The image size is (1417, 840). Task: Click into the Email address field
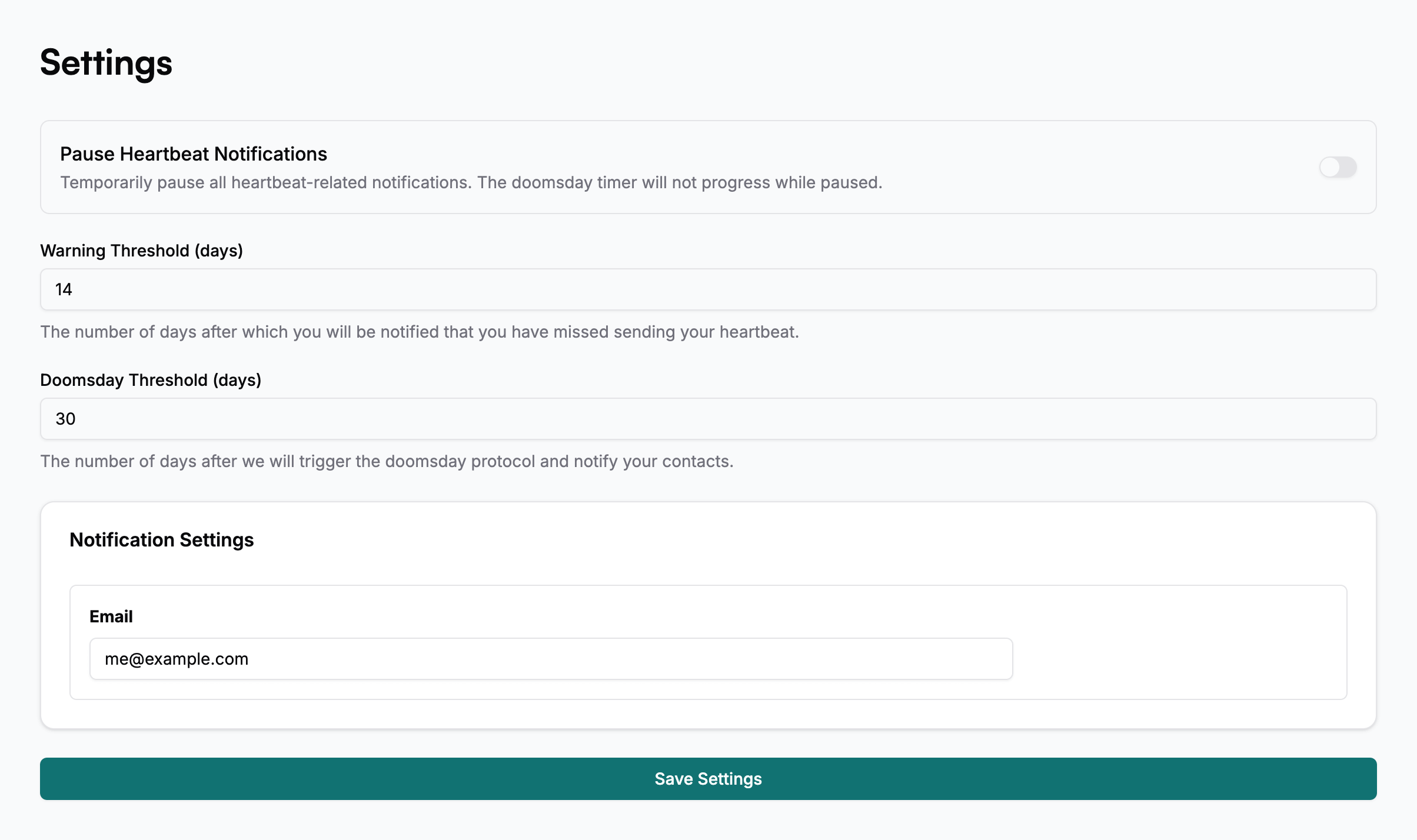tap(551, 659)
